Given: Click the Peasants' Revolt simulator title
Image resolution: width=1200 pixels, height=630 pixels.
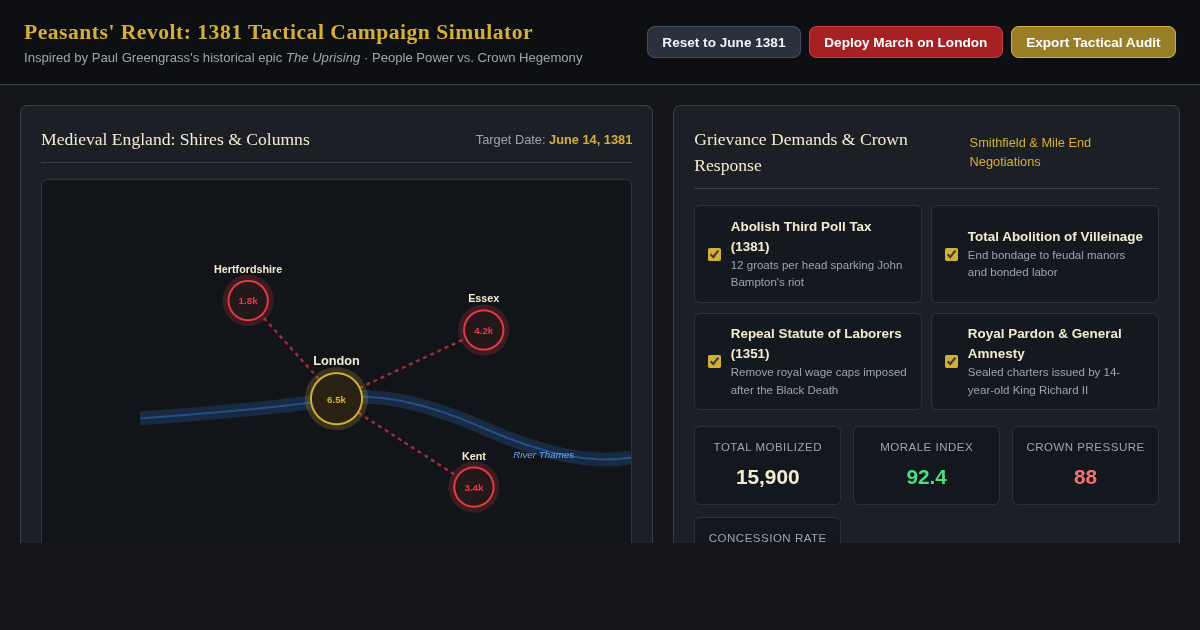Looking at the screenshot, I should 278,32.
